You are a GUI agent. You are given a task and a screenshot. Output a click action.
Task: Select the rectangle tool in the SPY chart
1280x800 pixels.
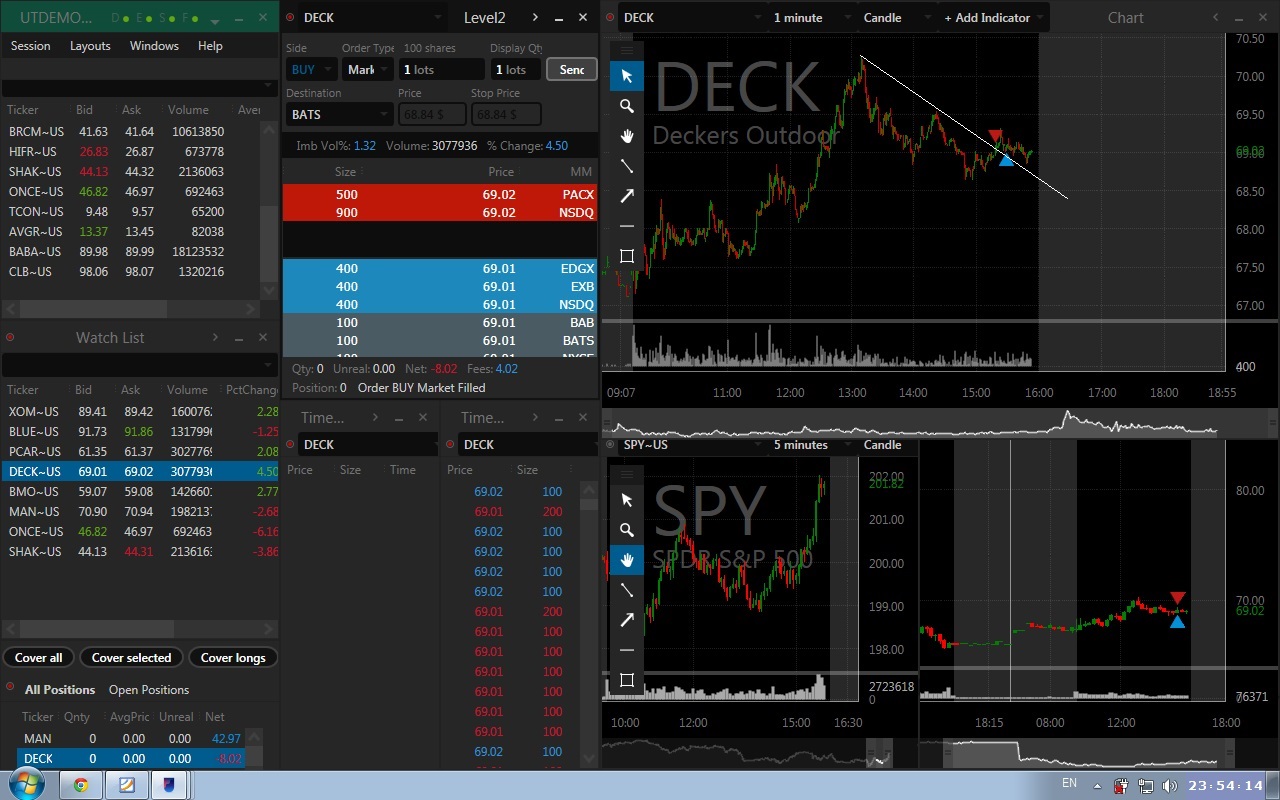pyautogui.click(x=627, y=680)
